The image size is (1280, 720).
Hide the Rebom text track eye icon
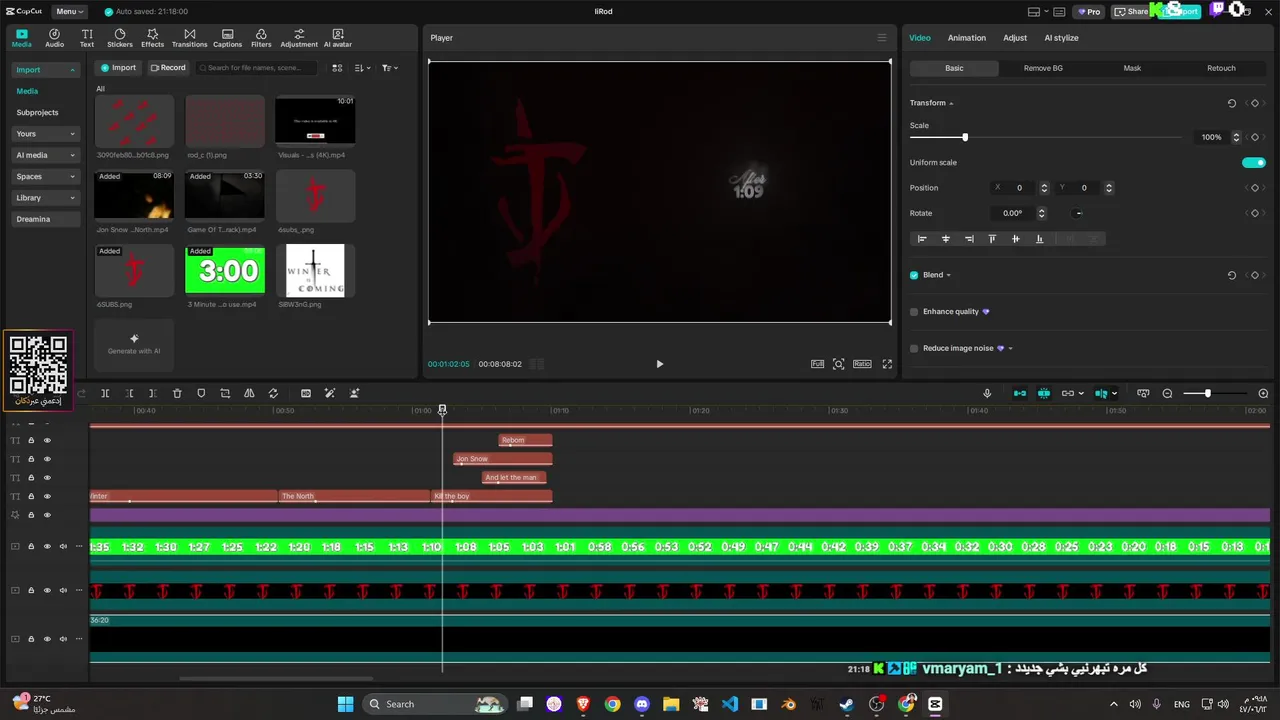click(47, 440)
